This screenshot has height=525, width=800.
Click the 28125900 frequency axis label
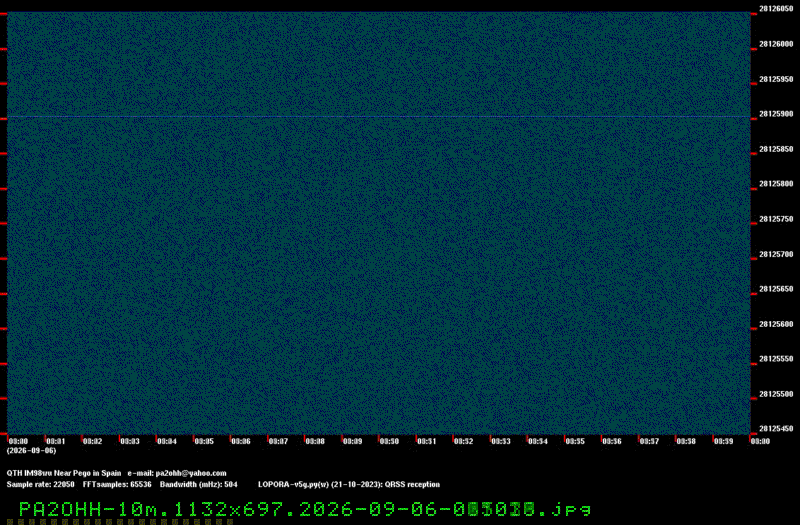[x=776, y=114]
